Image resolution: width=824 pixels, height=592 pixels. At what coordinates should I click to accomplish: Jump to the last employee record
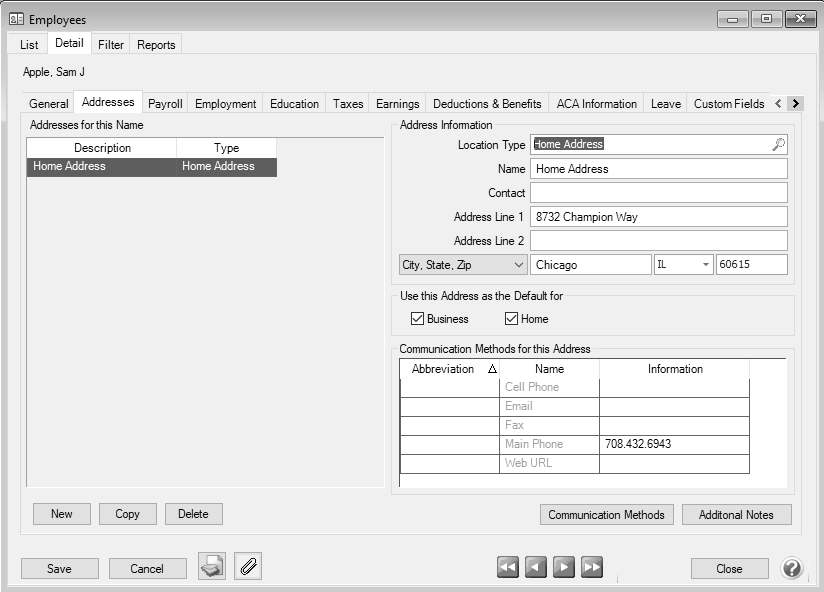point(592,567)
